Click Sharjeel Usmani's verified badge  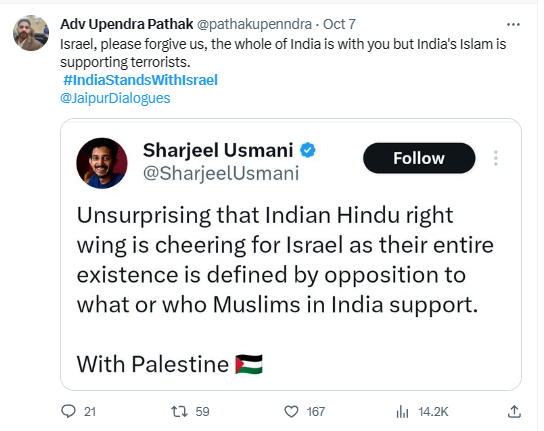[x=307, y=150]
